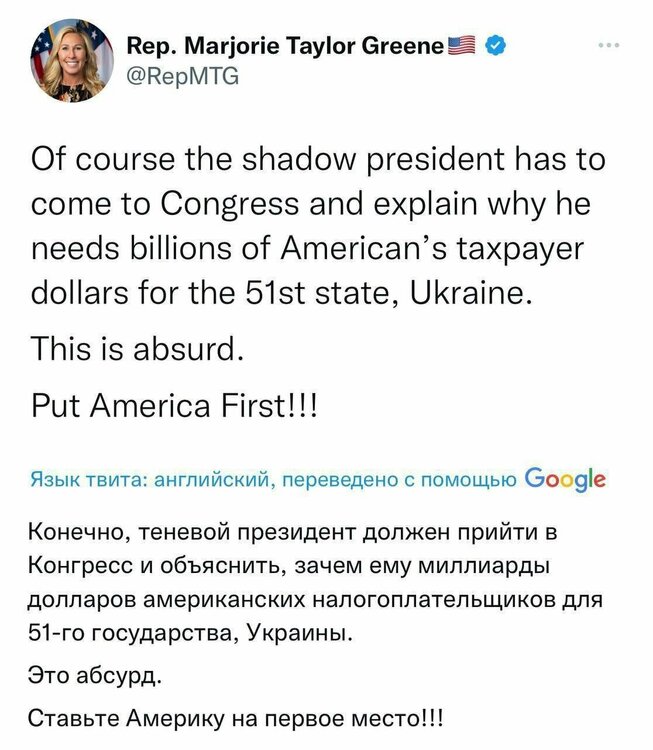The width and height of the screenshot is (653, 750).
Task: Click the @RepMTG handle
Action: [x=184, y=72]
